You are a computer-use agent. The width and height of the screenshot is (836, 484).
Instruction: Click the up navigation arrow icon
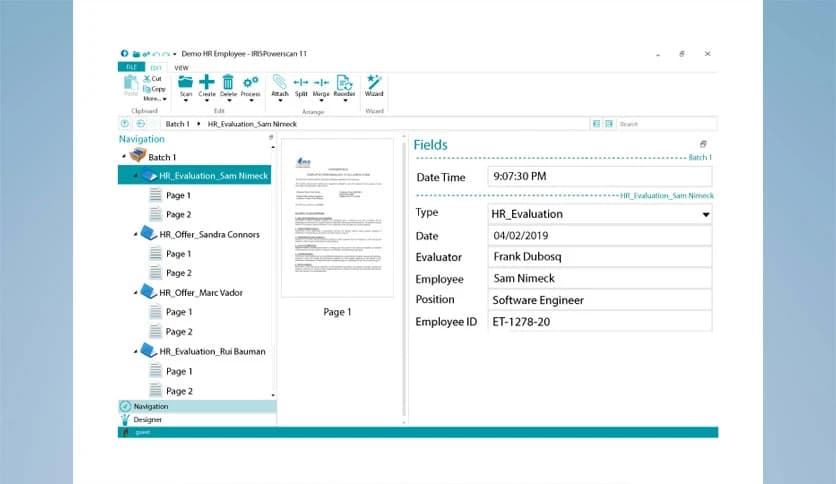click(125, 124)
